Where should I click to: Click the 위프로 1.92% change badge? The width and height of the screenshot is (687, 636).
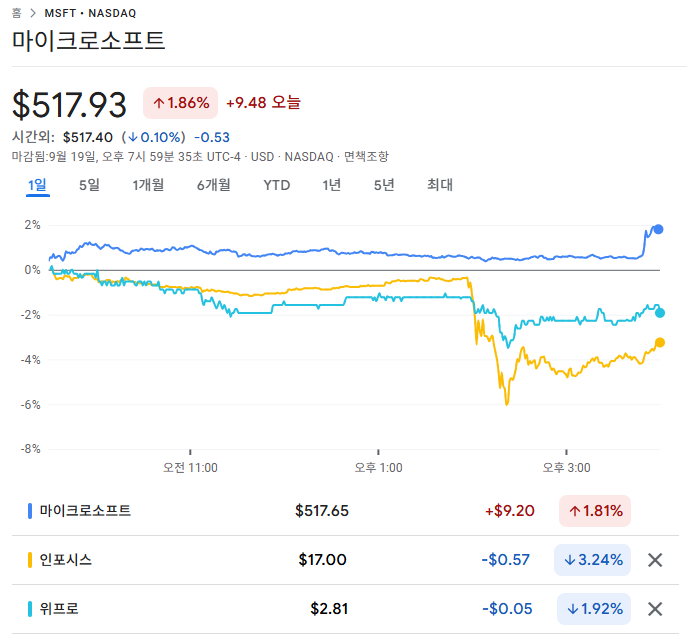click(594, 609)
